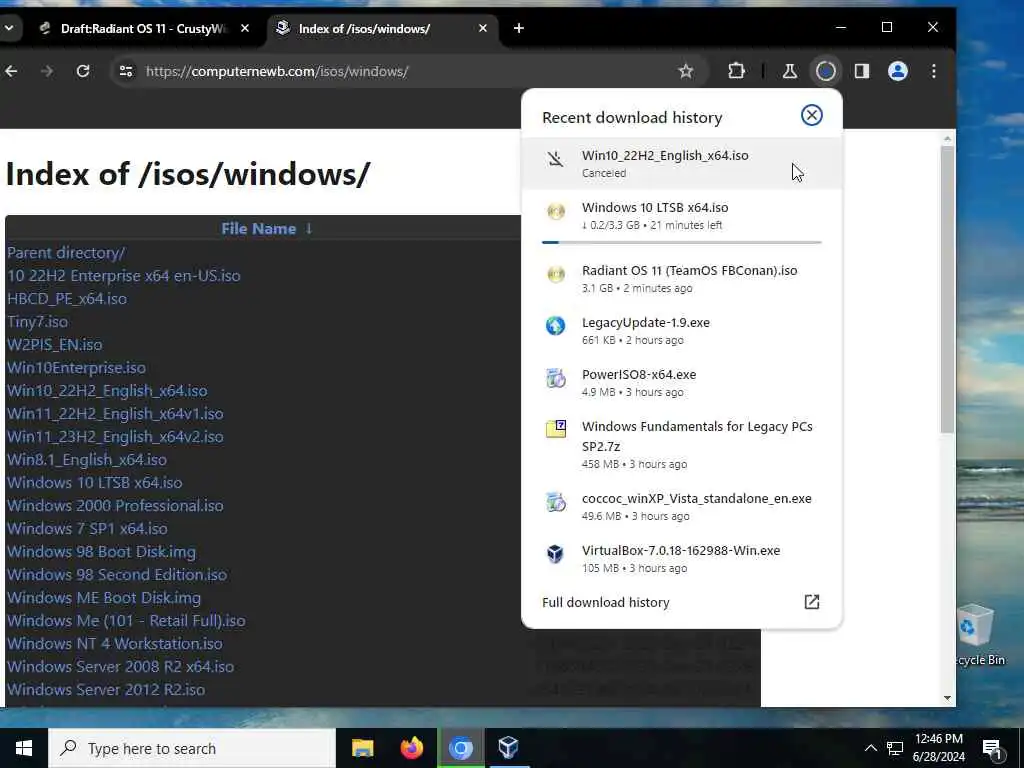Click Windows 98 Boot Disk.img link
This screenshot has width=1024, height=768.
(101, 552)
